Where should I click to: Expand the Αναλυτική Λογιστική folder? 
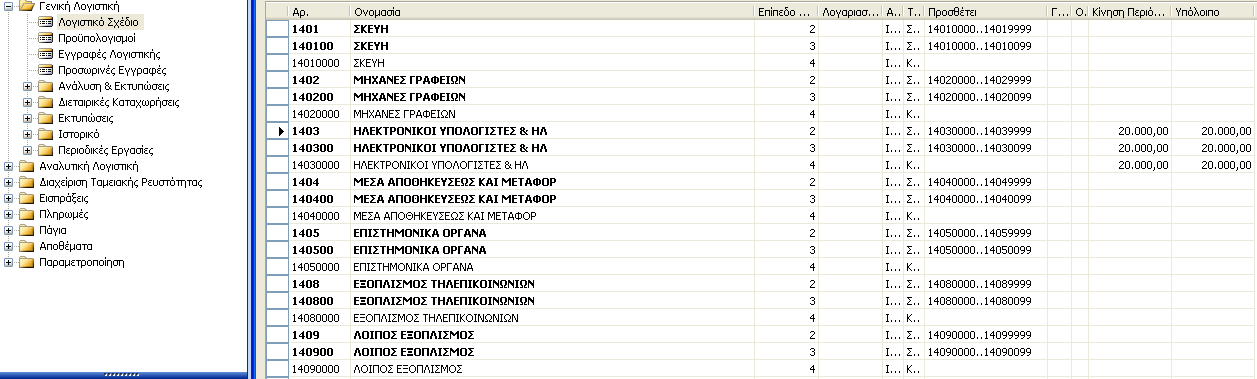[x=9, y=166]
